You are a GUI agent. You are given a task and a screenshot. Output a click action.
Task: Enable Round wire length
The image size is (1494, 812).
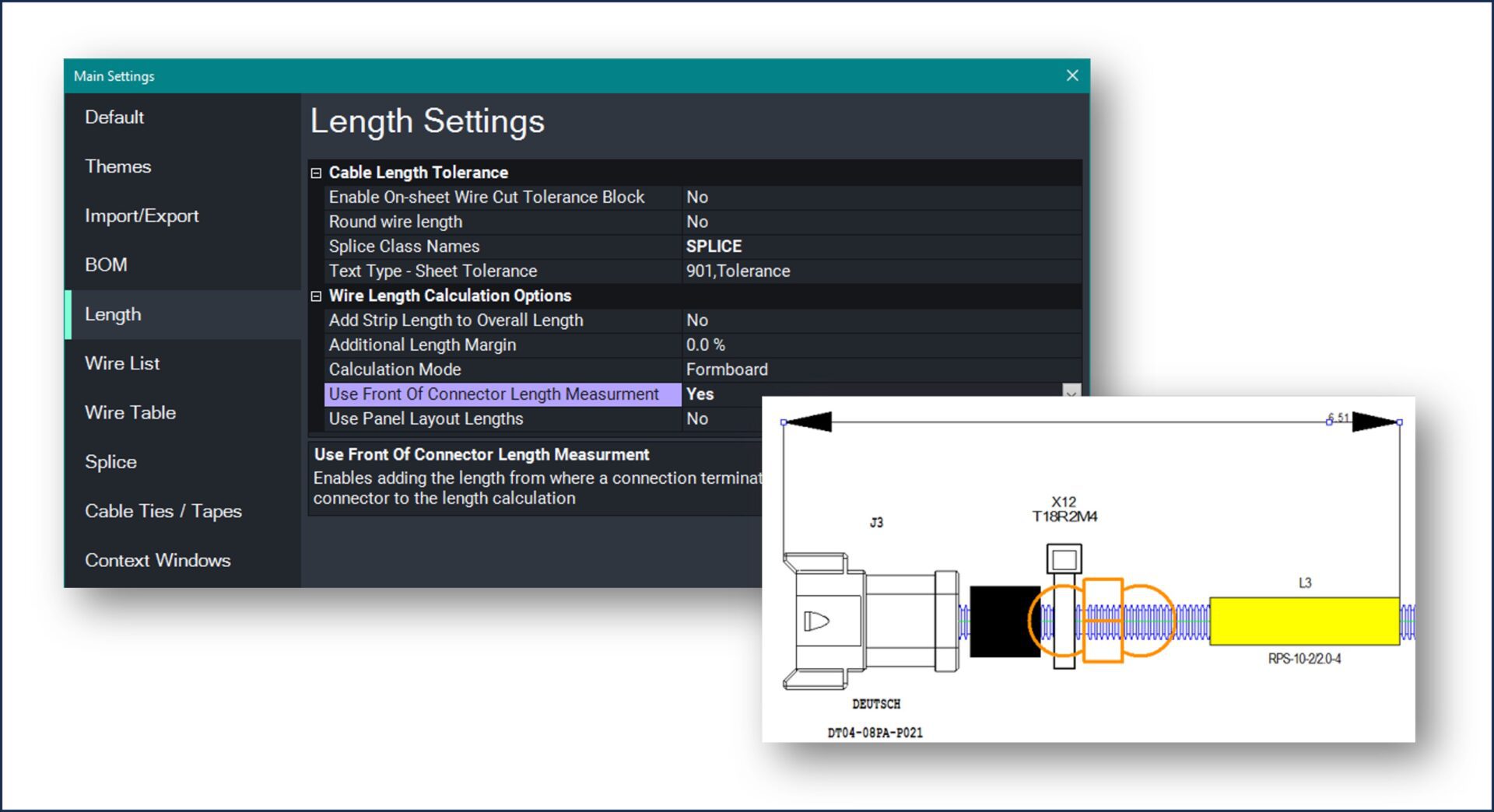point(778,222)
